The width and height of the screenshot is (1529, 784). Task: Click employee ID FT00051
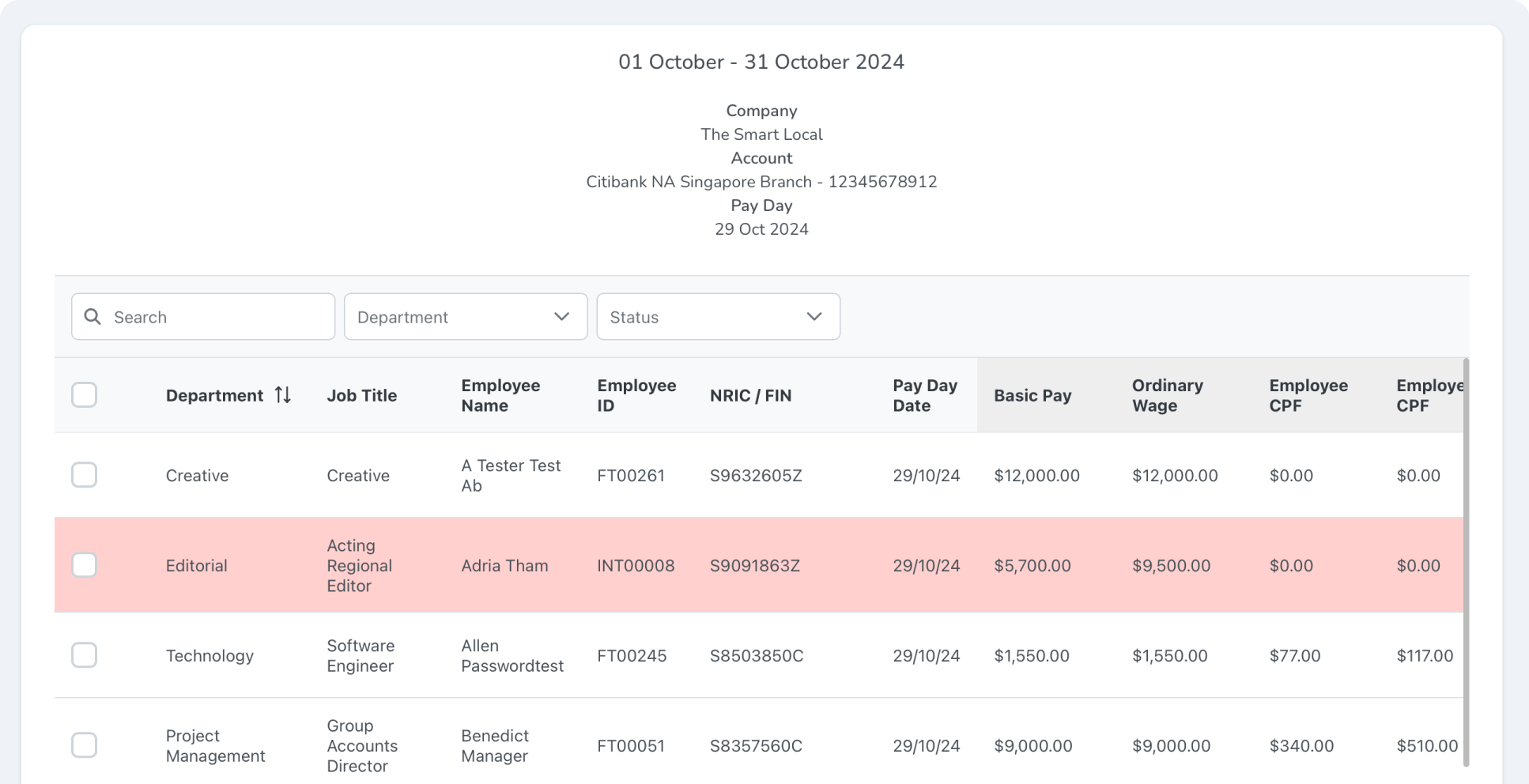pos(631,746)
